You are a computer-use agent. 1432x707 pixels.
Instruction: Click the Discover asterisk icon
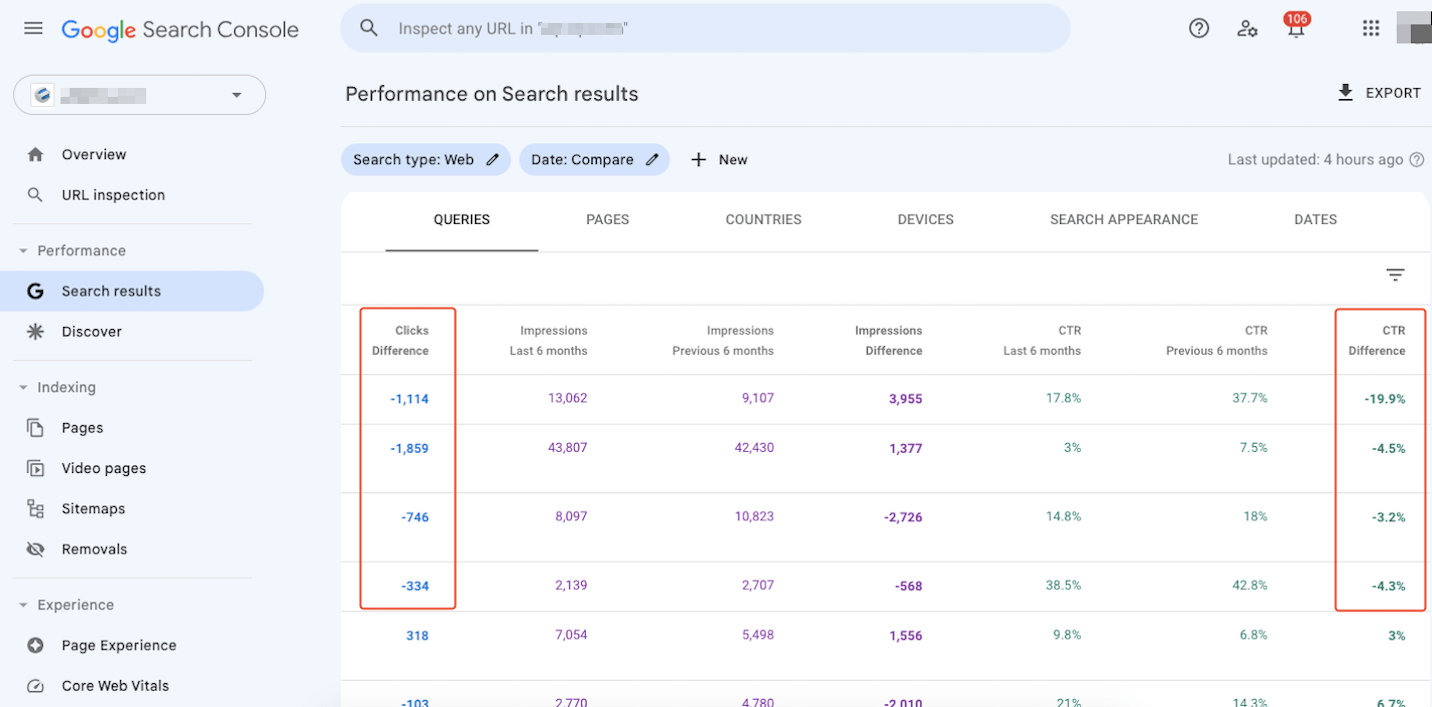coord(36,332)
